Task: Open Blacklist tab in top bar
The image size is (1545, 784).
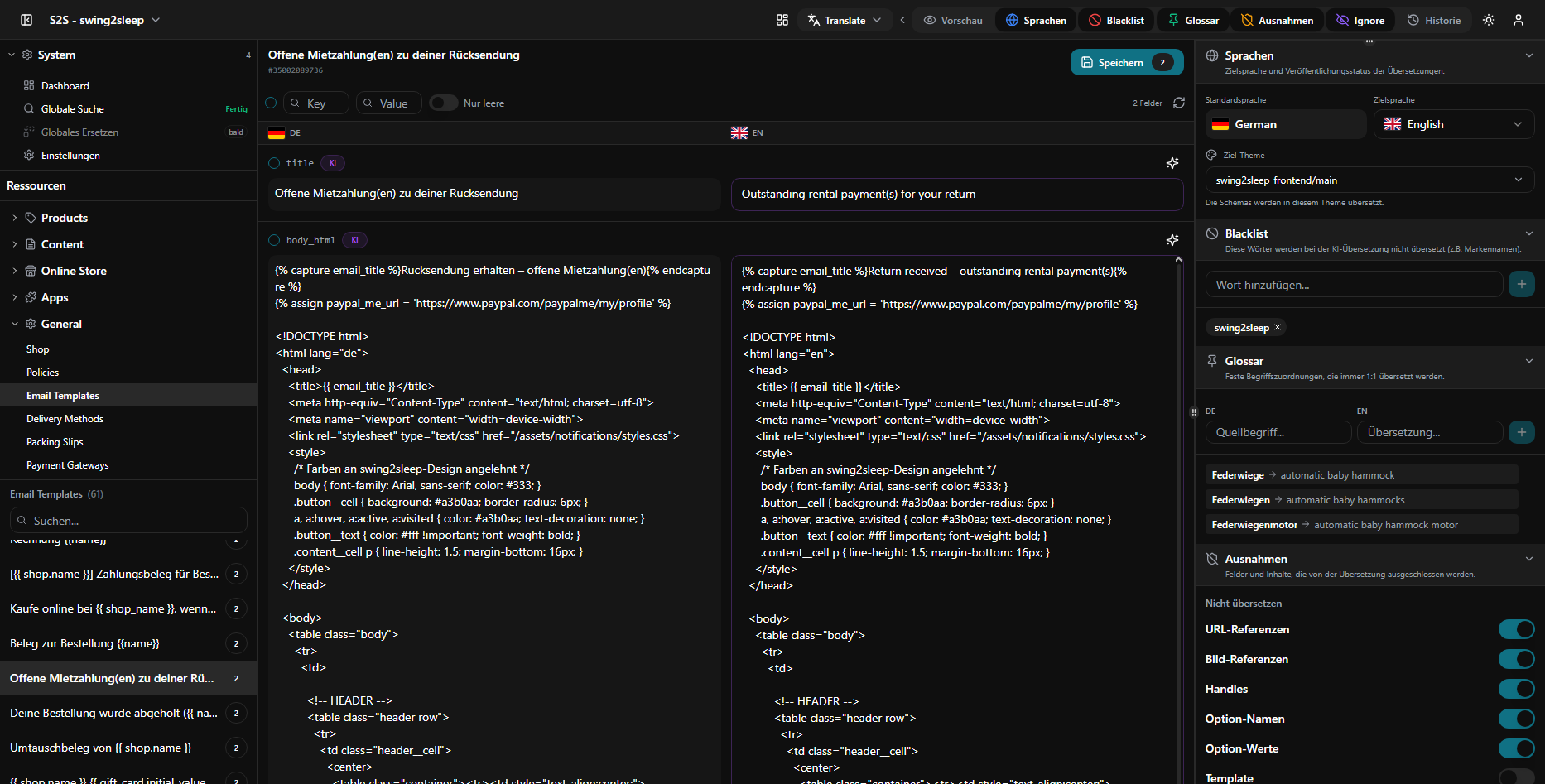Action: pos(1117,20)
